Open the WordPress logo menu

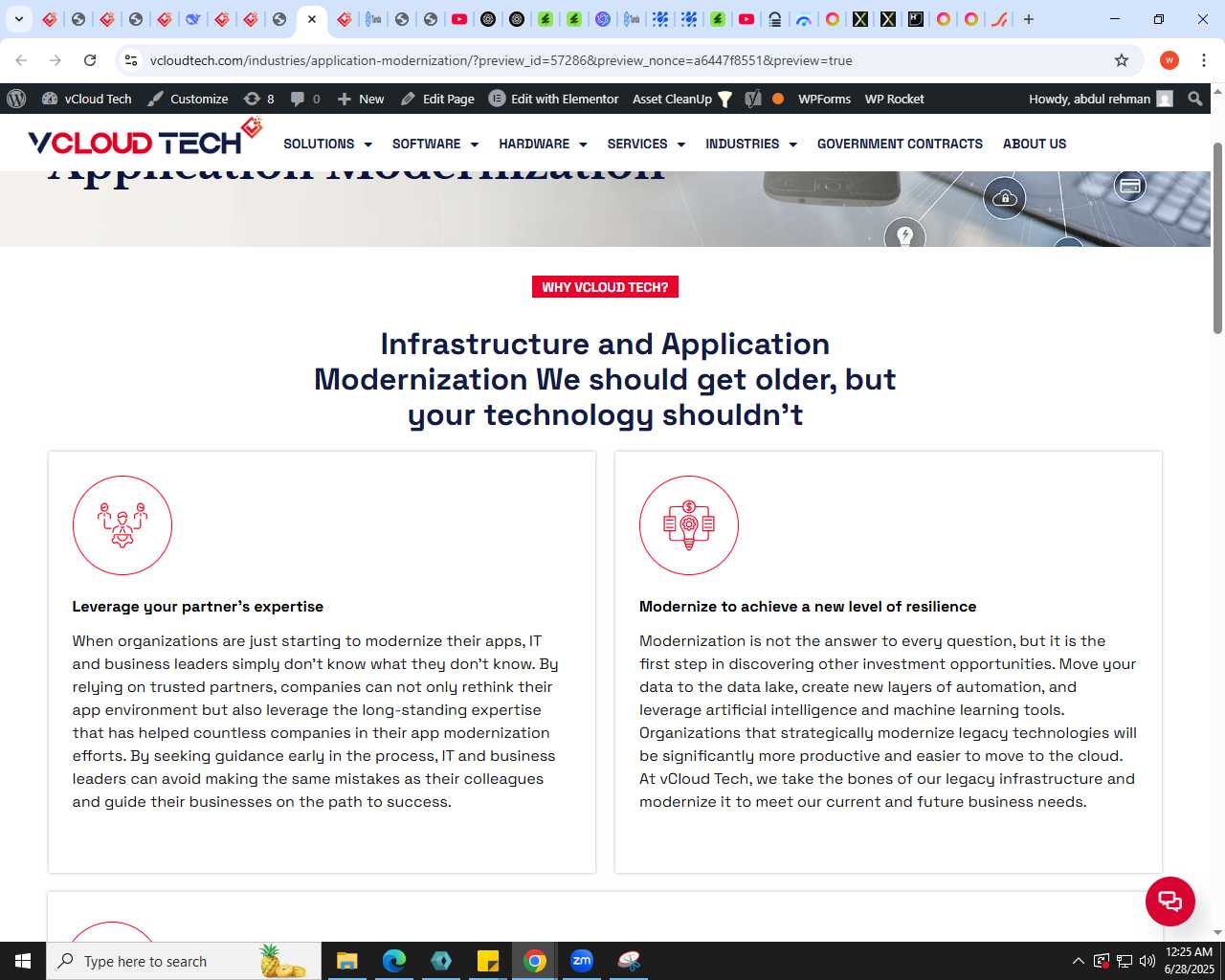click(x=16, y=99)
